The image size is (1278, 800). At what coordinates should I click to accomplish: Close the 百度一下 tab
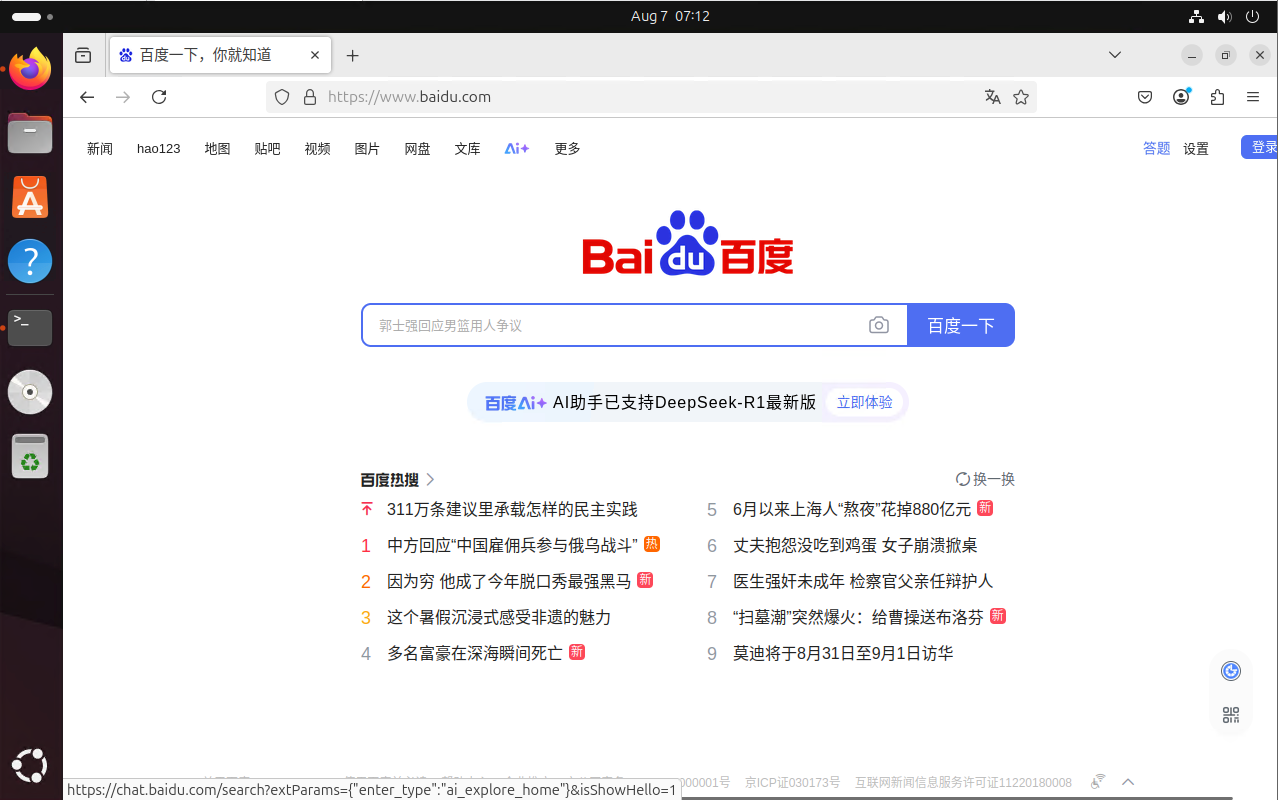315,56
